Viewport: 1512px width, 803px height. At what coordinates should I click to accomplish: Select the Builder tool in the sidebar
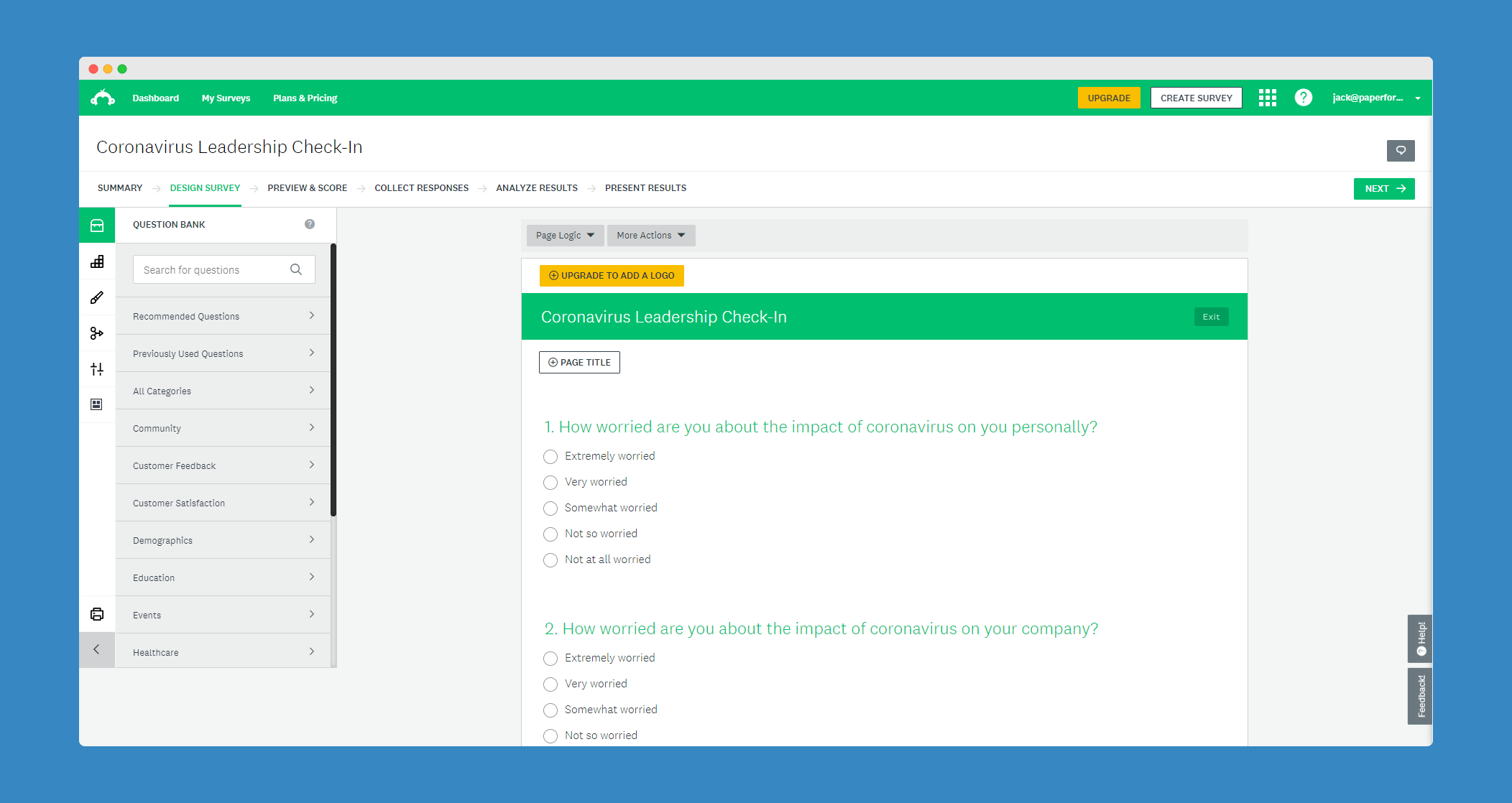pyautogui.click(x=97, y=261)
